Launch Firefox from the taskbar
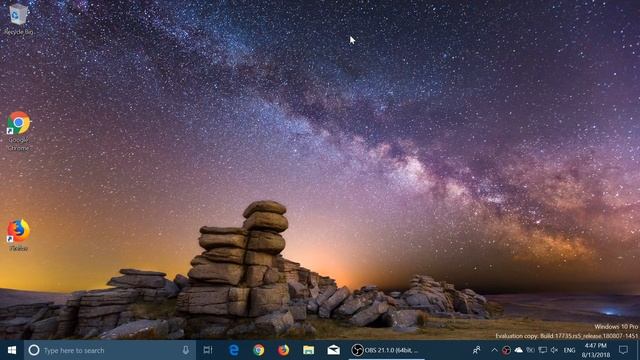The width and height of the screenshot is (640, 360). click(x=283, y=350)
